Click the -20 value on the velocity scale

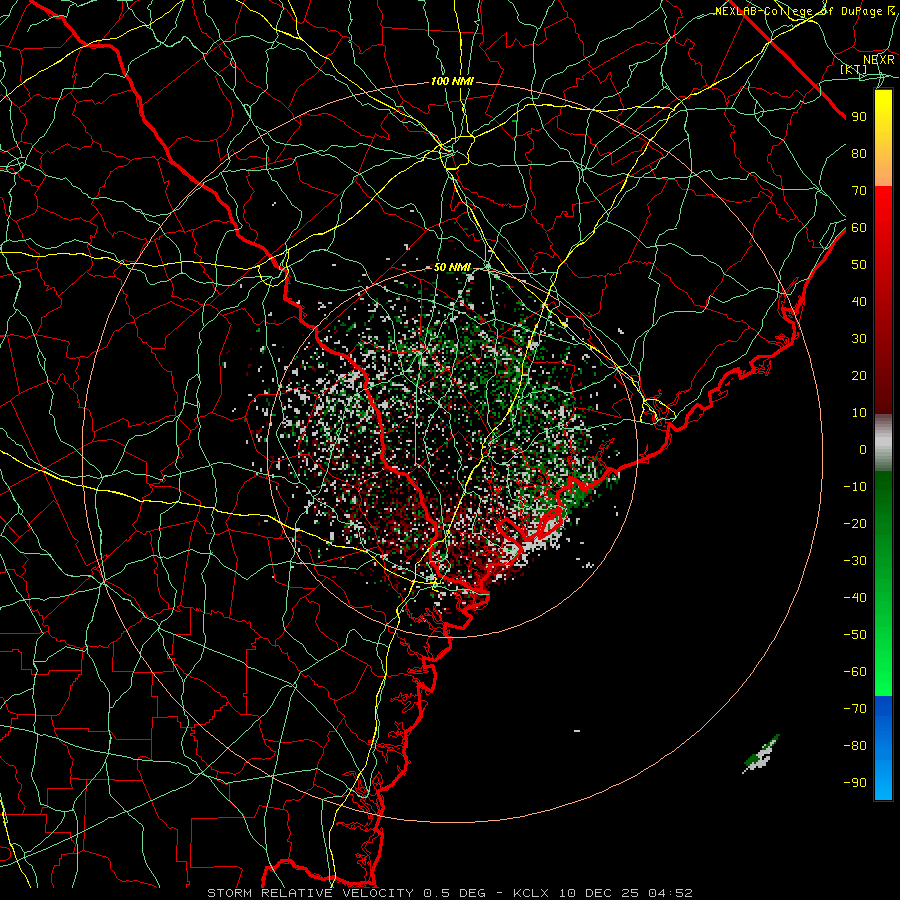point(855,524)
